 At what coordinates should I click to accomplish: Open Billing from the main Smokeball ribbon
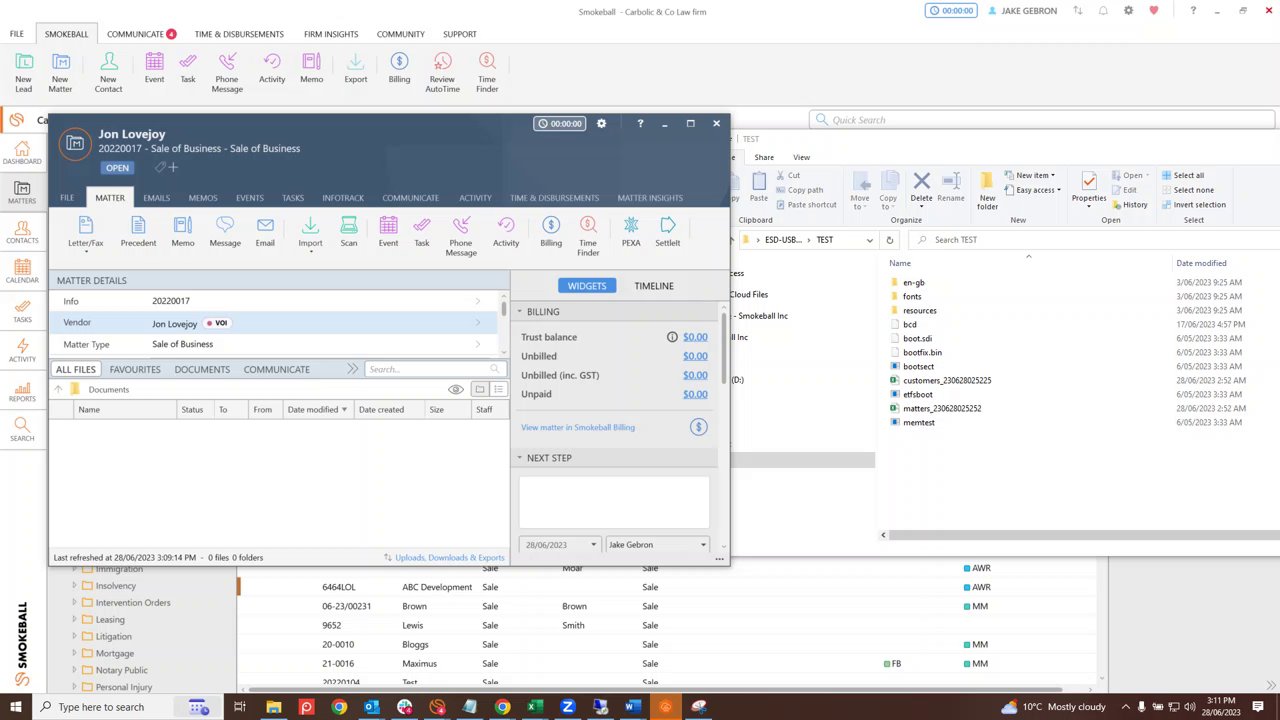click(x=399, y=68)
